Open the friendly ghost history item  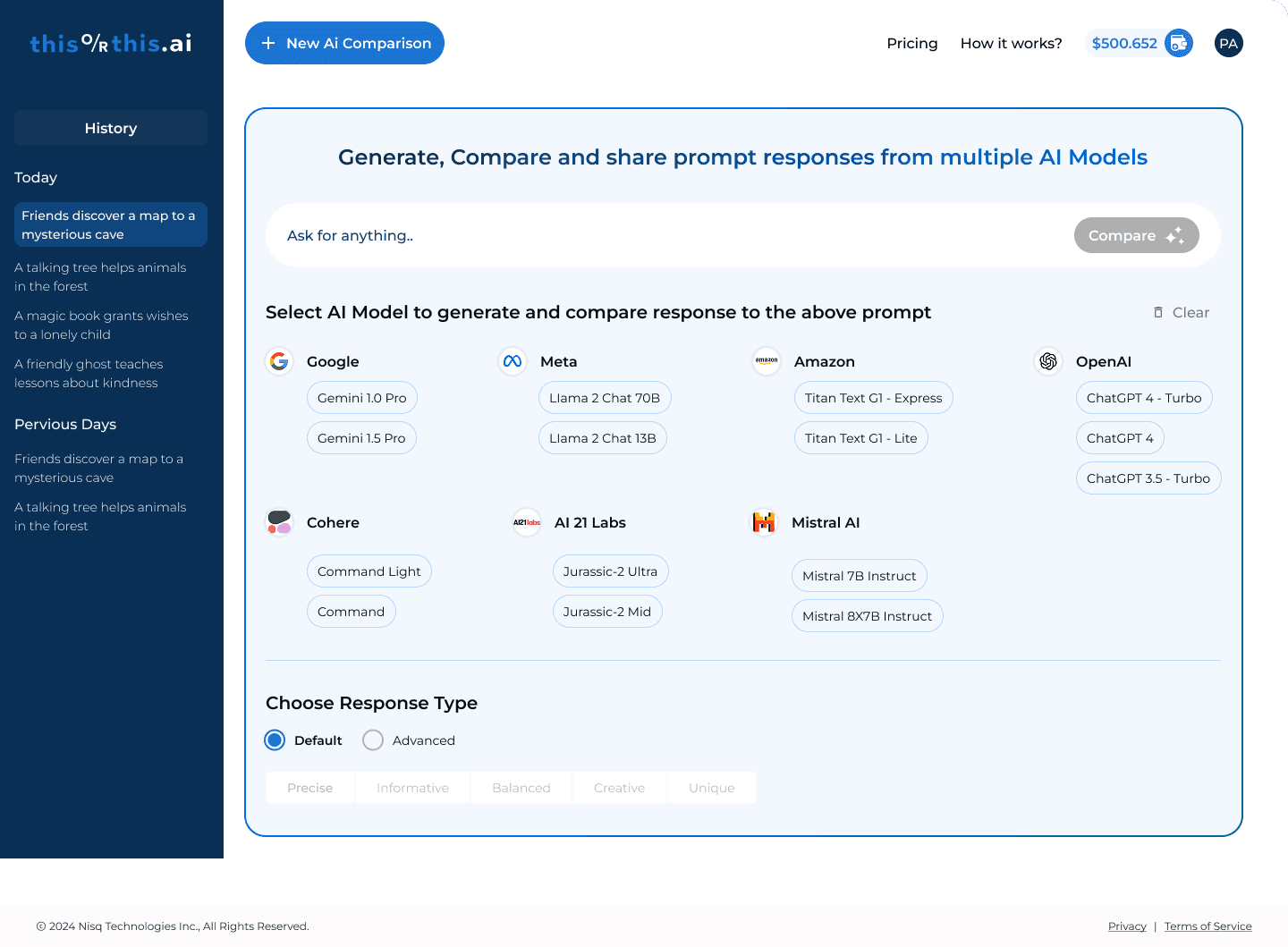click(89, 373)
